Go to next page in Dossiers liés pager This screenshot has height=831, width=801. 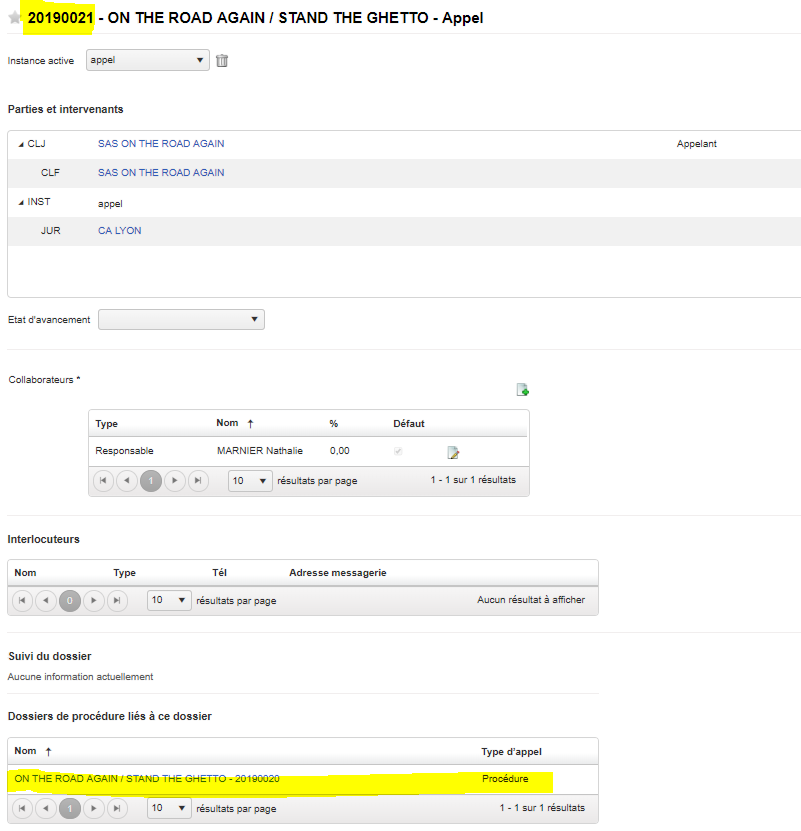point(94,809)
